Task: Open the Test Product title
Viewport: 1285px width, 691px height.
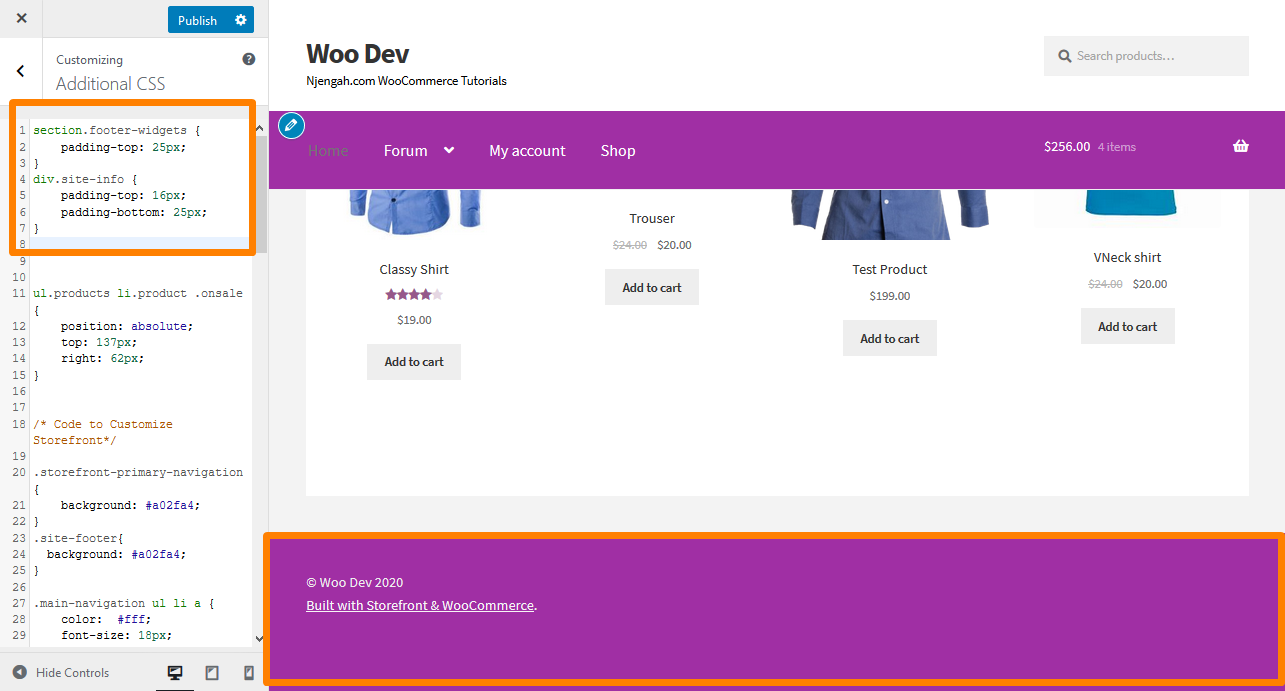Action: pyautogui.click(x=890, y=269)
